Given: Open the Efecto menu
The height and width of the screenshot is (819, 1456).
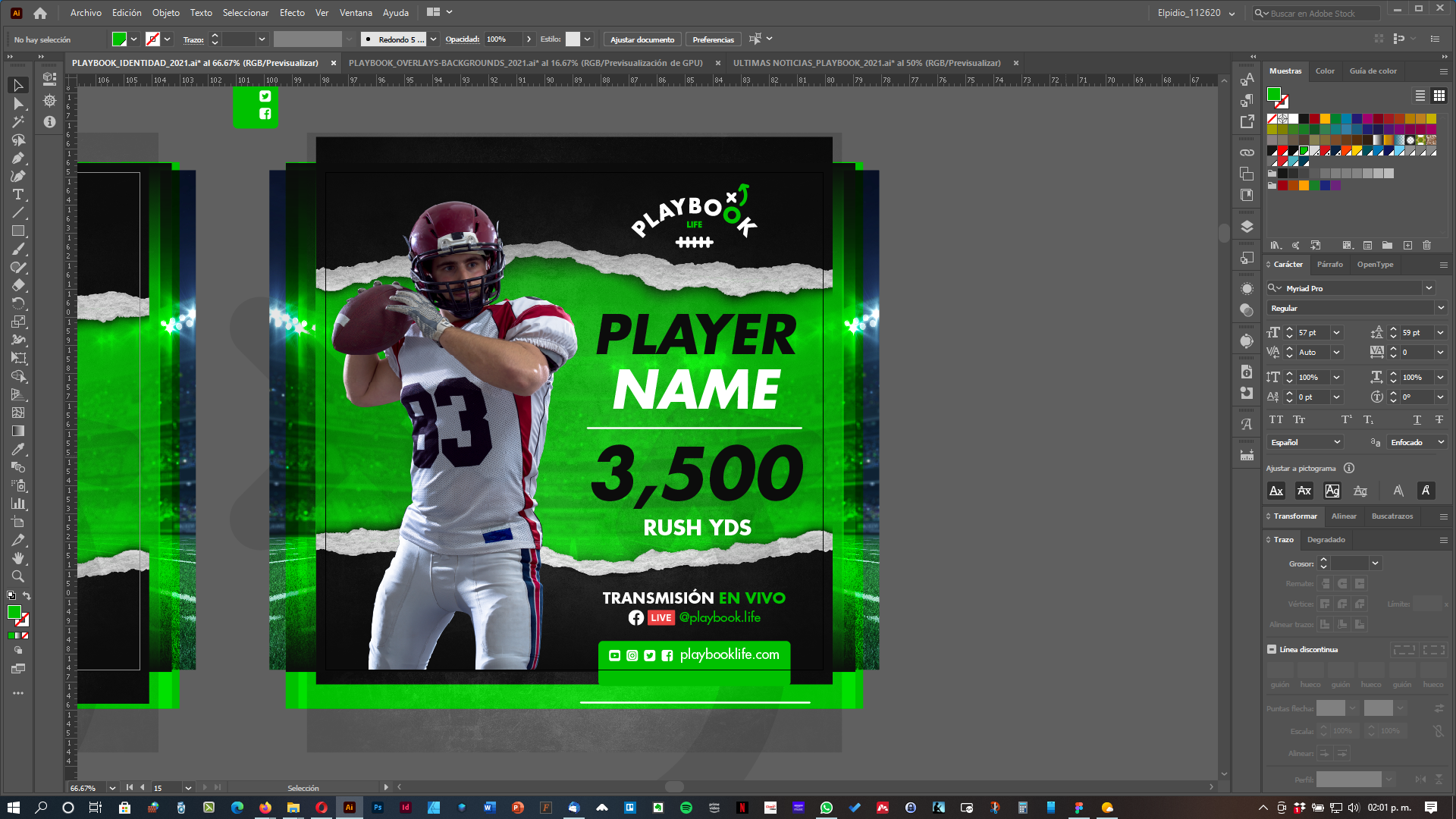Looking at the screenshot, I should (292, 13).
